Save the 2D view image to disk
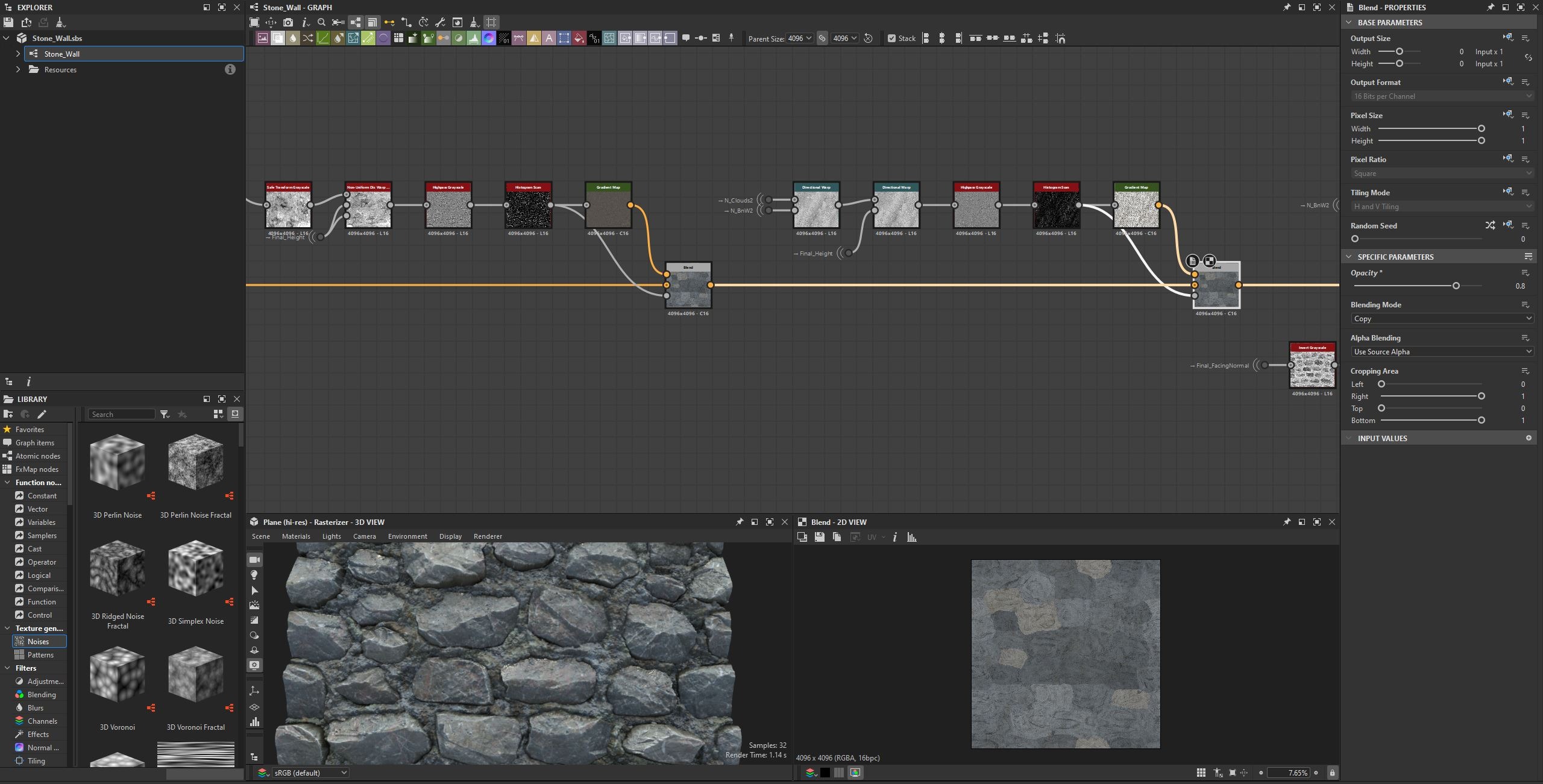 point(819,537)
